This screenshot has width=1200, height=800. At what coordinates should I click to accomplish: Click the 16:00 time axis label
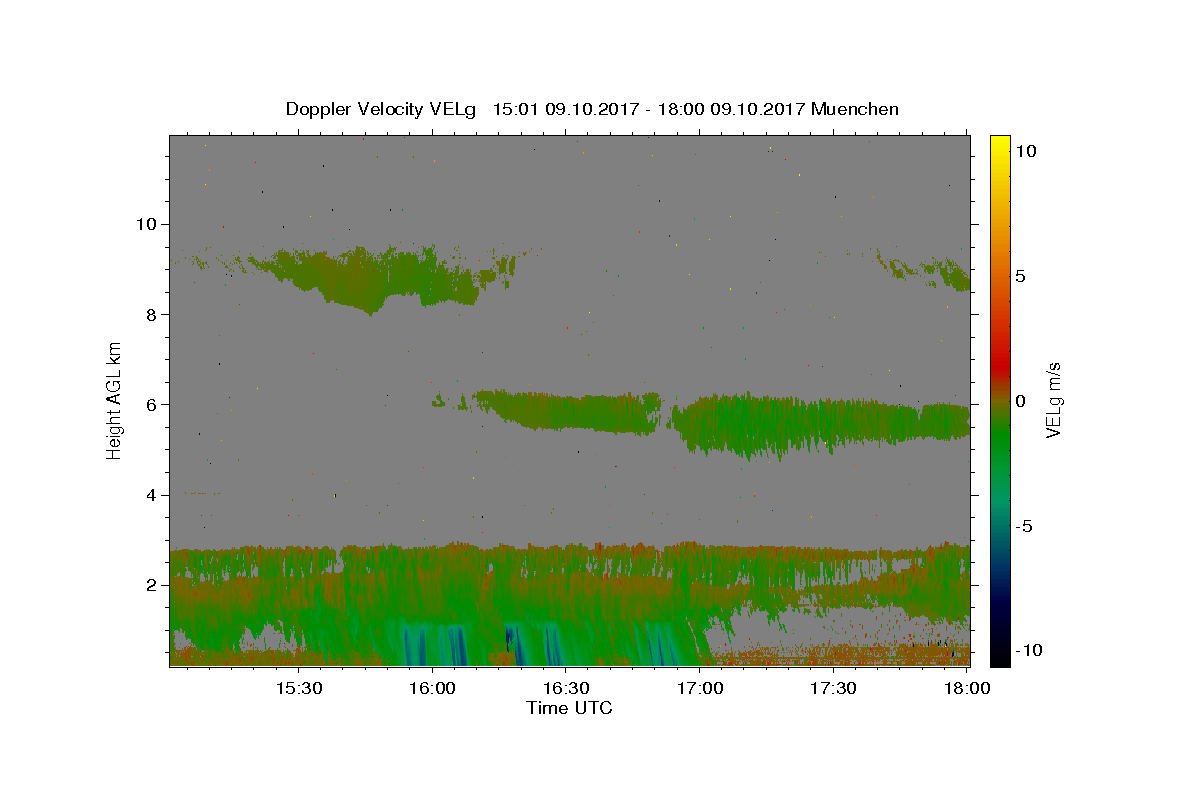432,689
